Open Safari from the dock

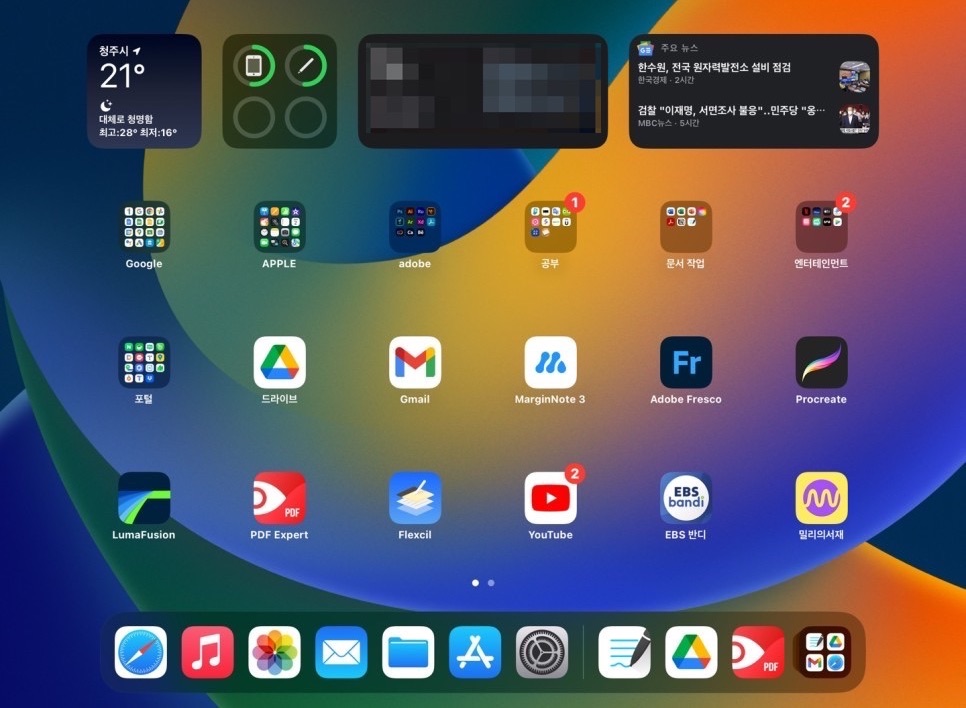[140, 652]
